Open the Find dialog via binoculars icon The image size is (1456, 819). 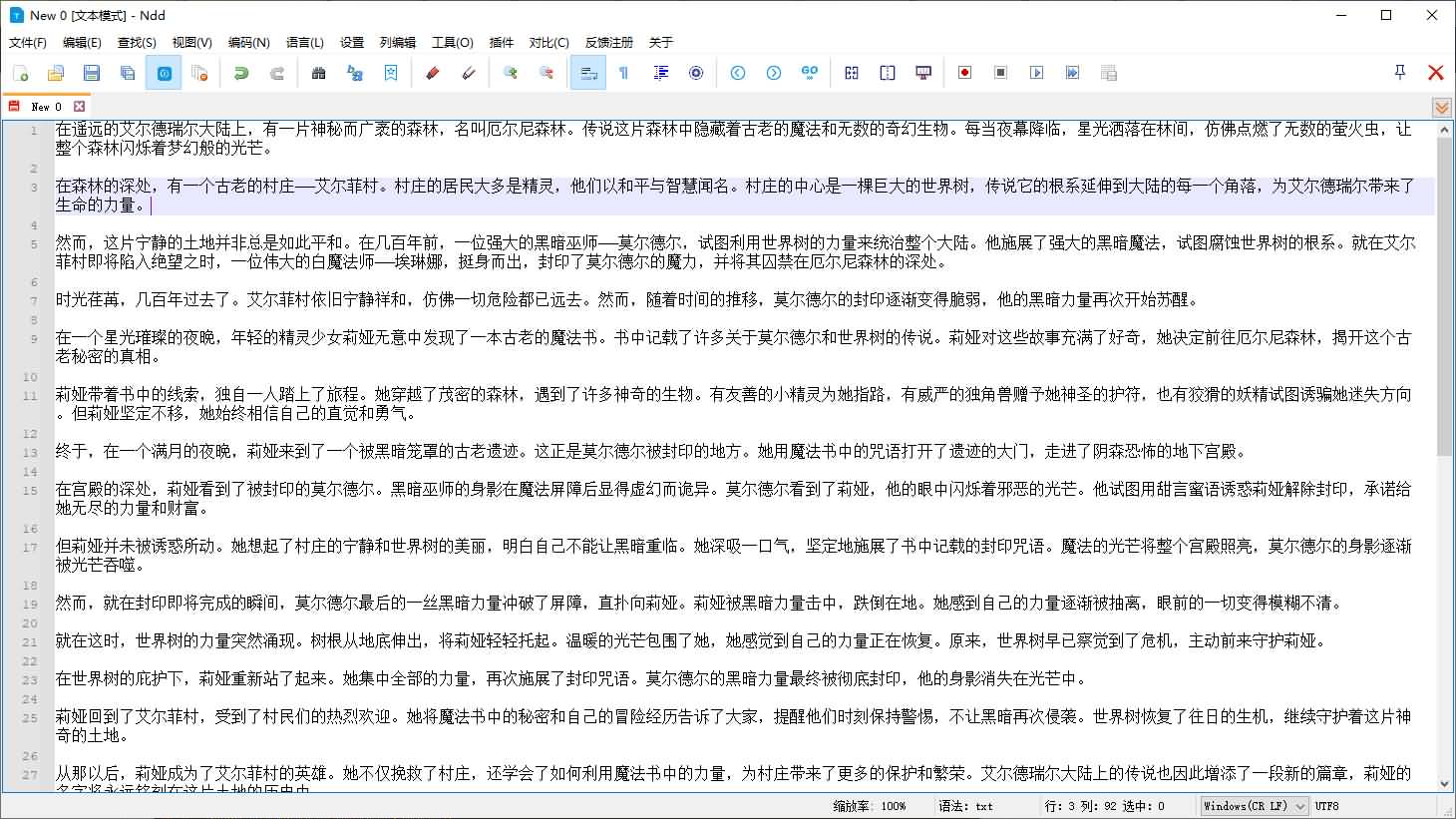[x=319, y=73]
